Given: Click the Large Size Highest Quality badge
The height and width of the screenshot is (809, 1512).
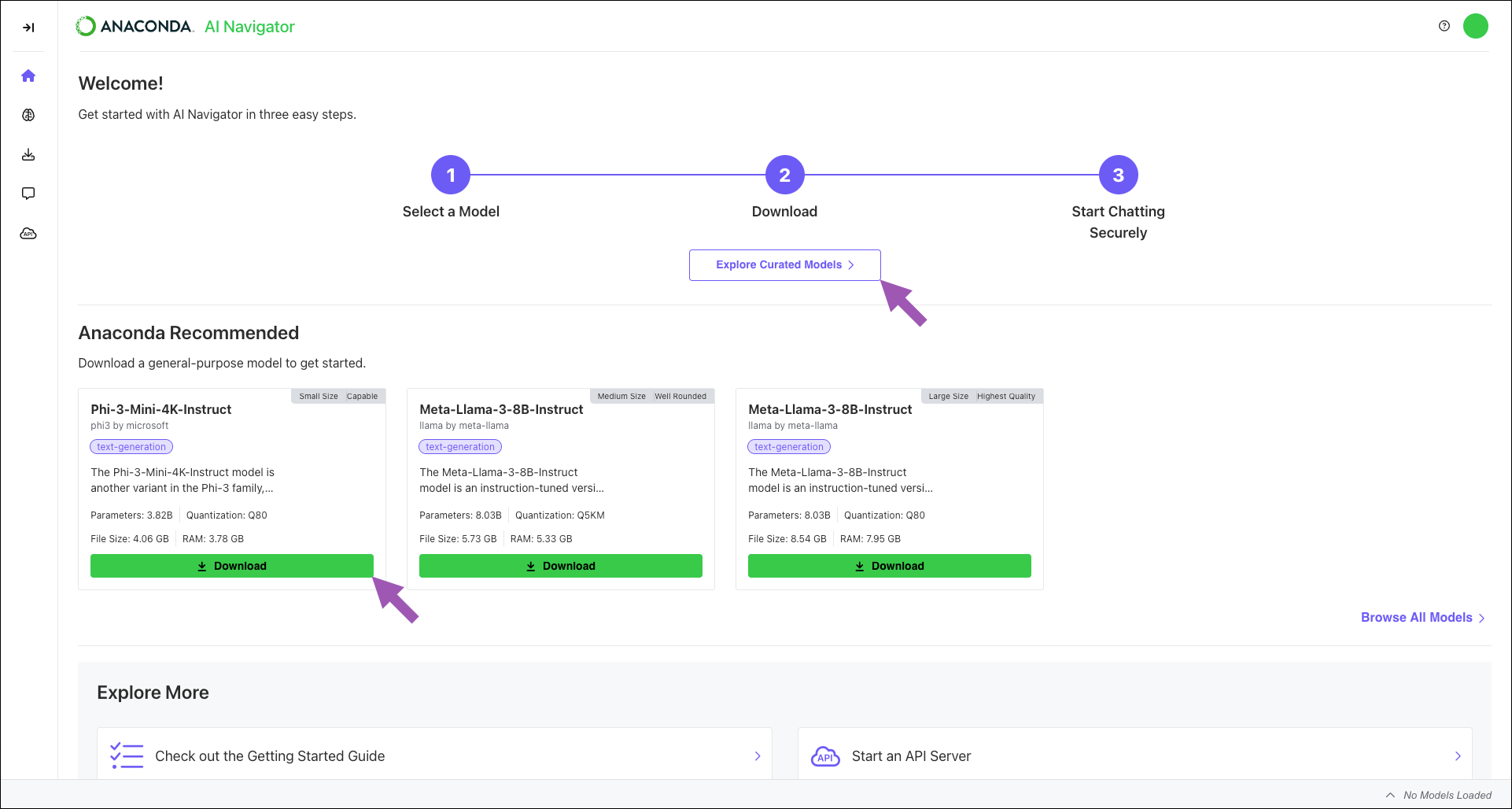Looking at the screenshot, I should point(982,396).
